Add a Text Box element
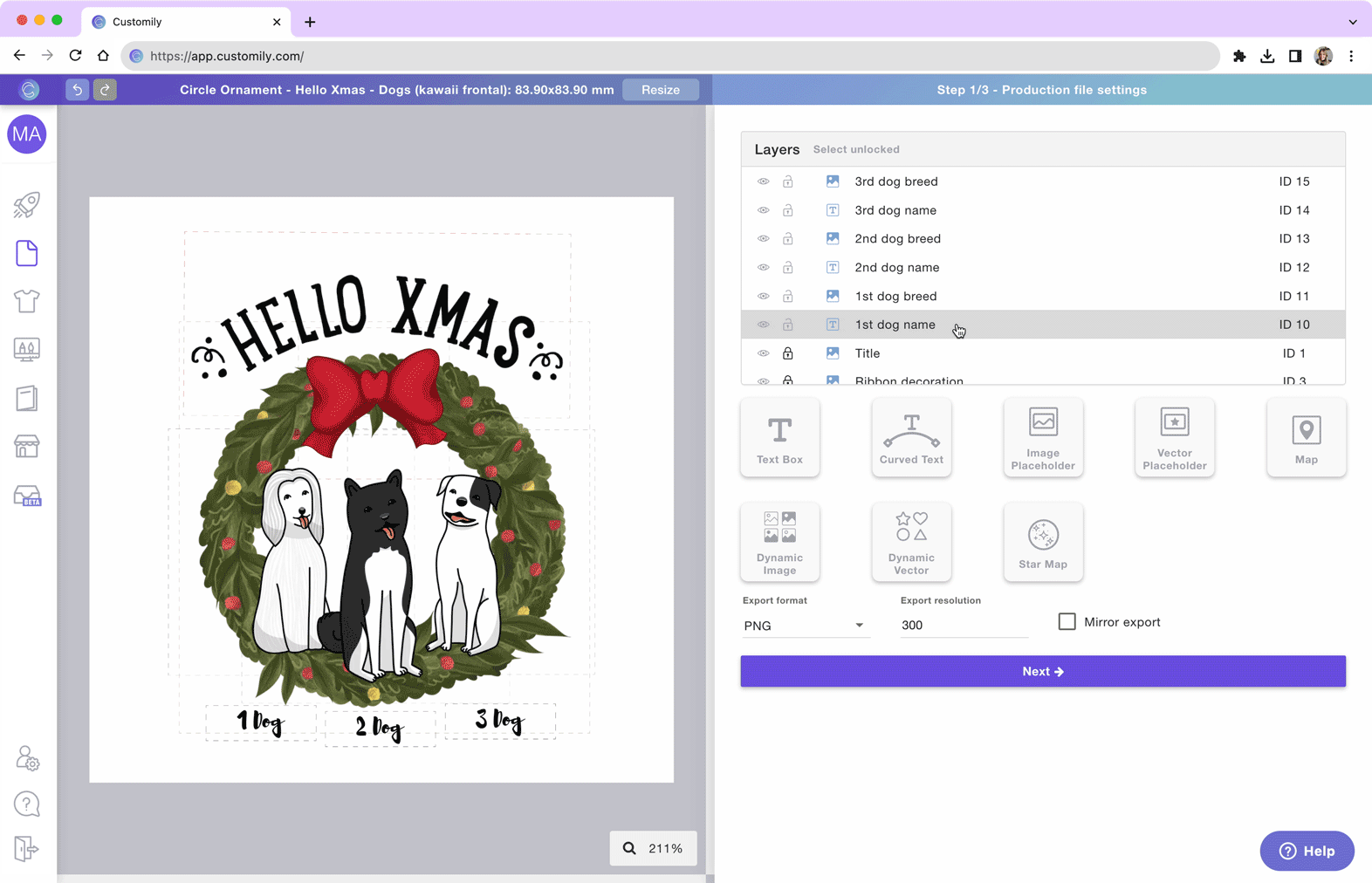The image size is (1372, 883). [779, 437]
